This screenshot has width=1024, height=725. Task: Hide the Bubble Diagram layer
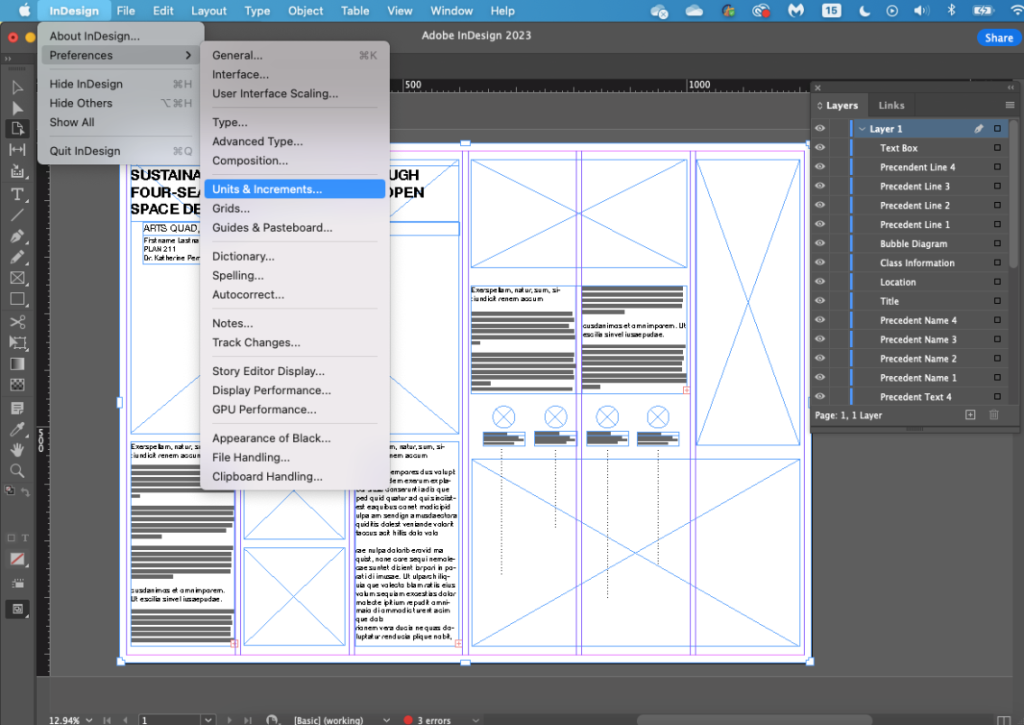(820, 242)
